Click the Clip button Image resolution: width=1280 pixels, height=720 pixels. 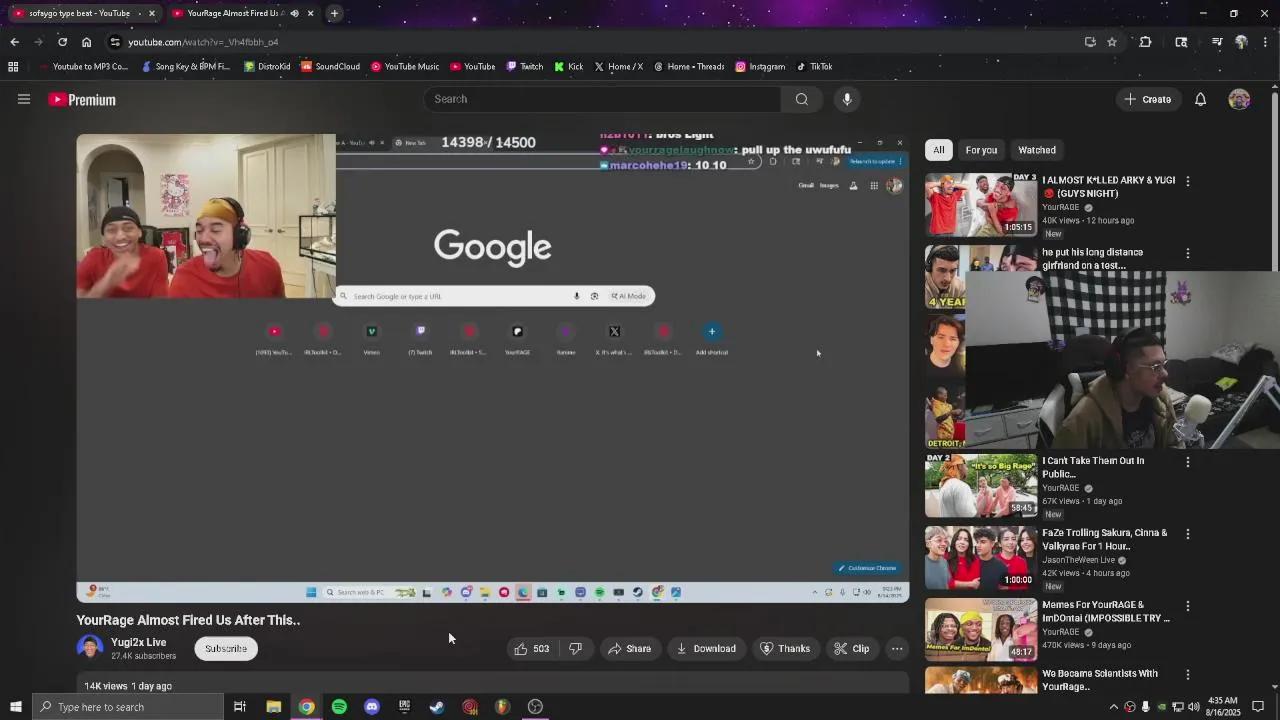pos(852,649)
